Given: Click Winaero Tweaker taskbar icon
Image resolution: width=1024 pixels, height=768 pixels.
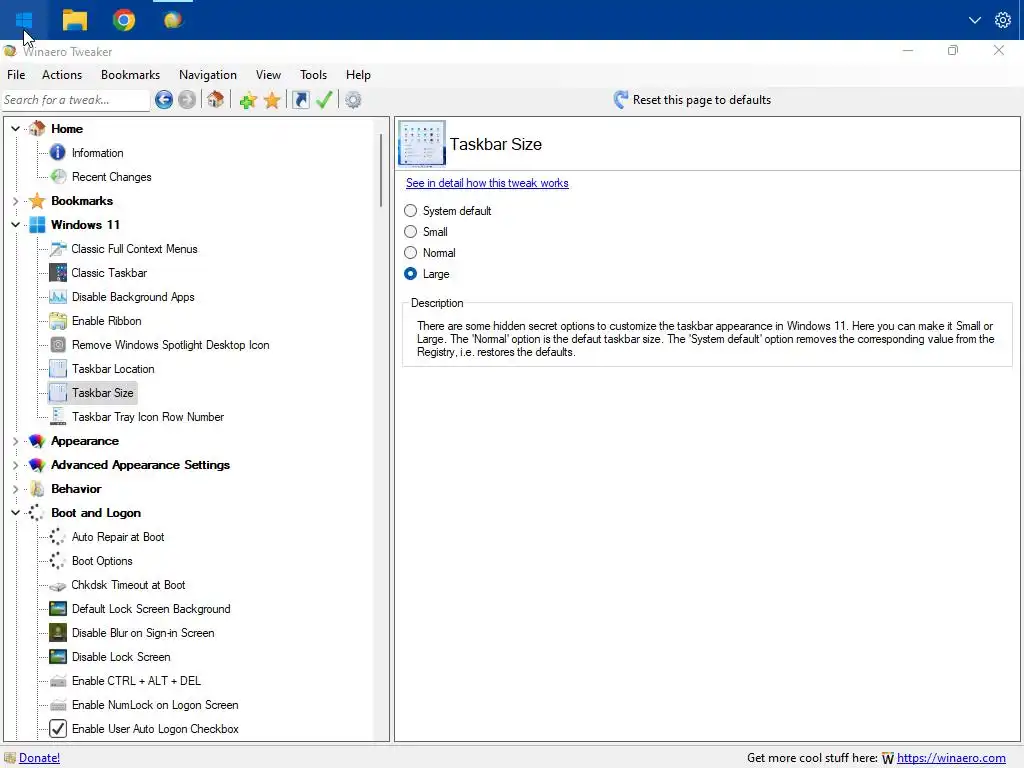Looking at the screenshot, I should [173, 20].
